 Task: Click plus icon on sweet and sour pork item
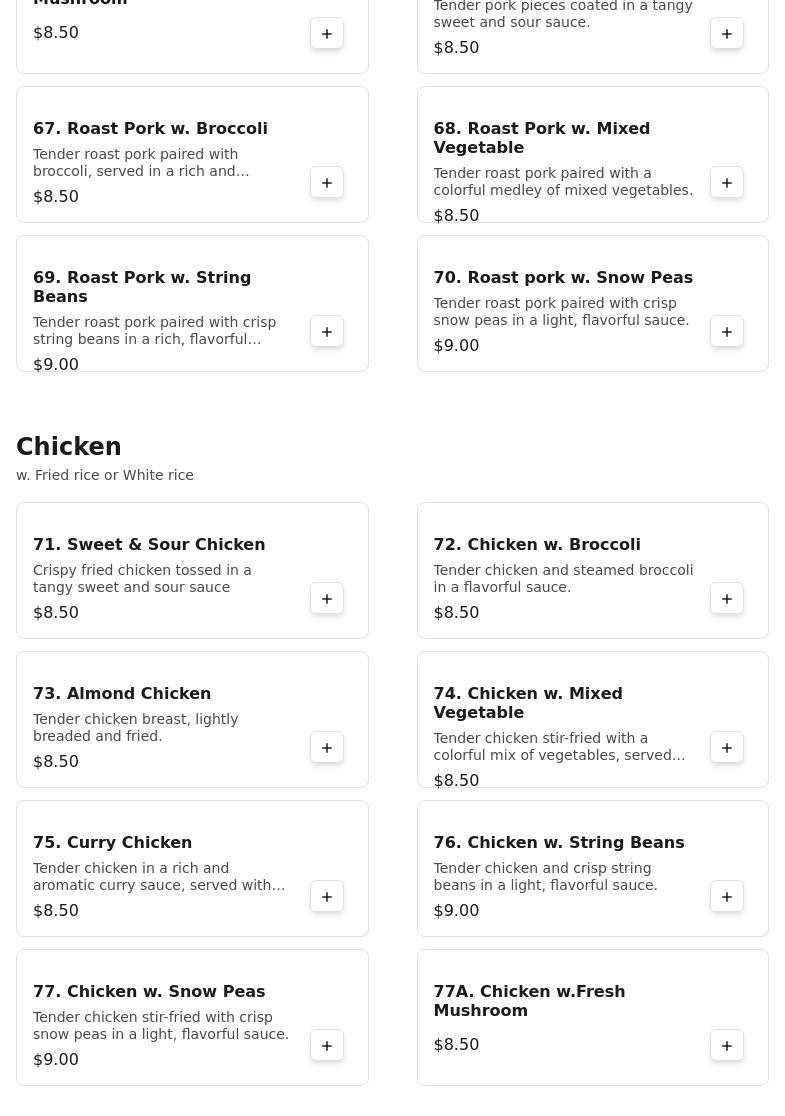click(727, 33)
